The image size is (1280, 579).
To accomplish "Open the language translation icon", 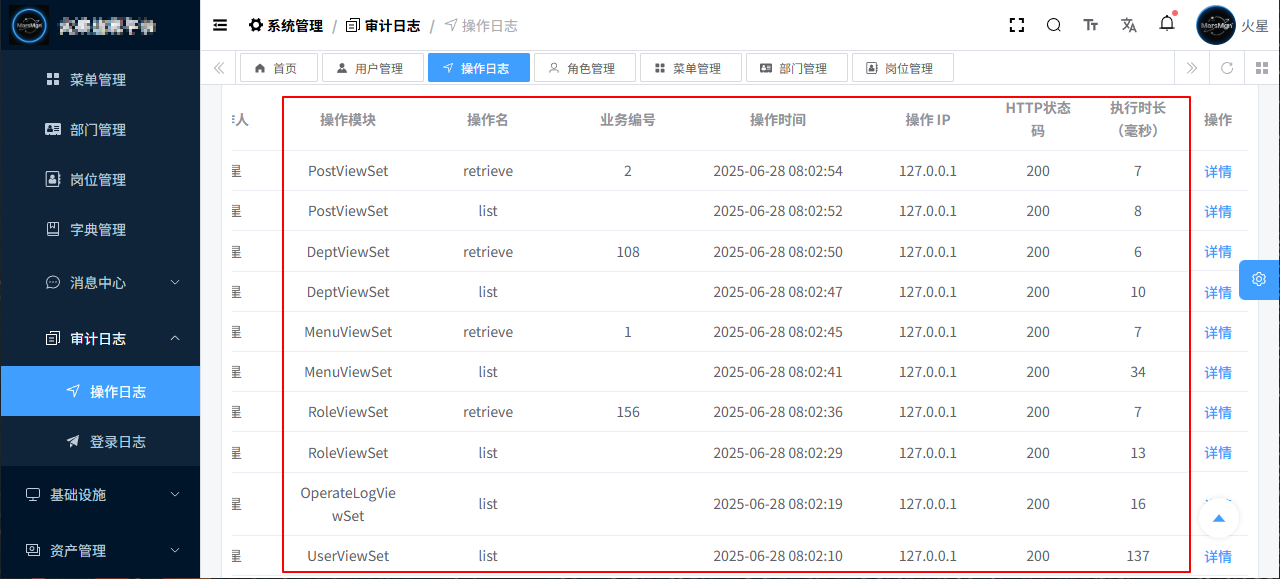I will [x=1129, y=26].
